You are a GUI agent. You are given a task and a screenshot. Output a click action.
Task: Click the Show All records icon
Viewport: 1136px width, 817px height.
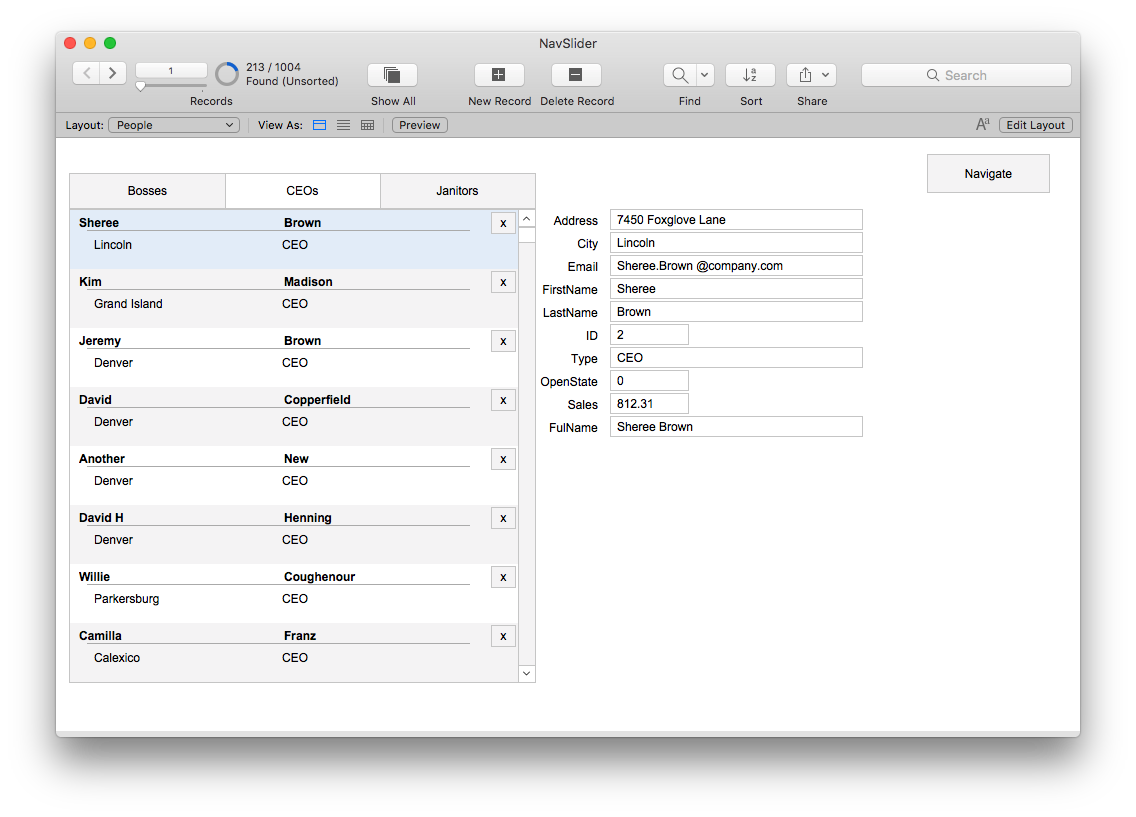393,75
